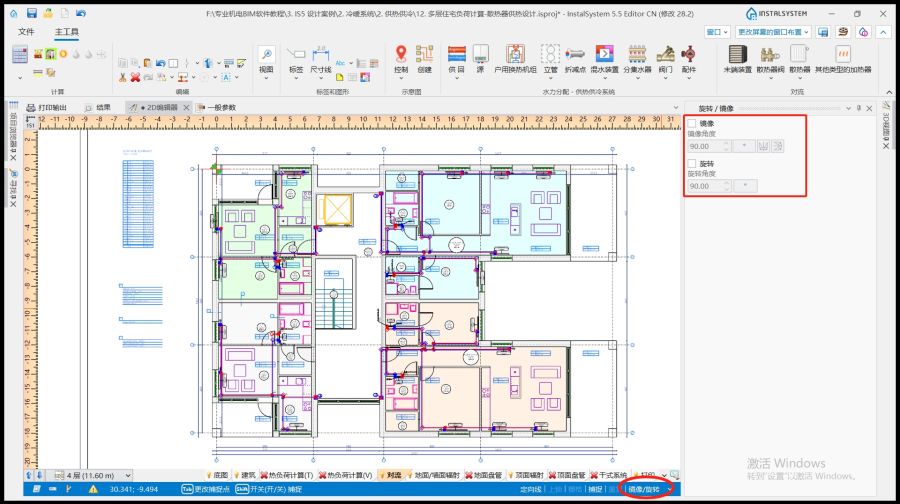This screenshot has height=504, width=900.
Task: Close the 2D编辑器 tab
Action: coord(186,107)
